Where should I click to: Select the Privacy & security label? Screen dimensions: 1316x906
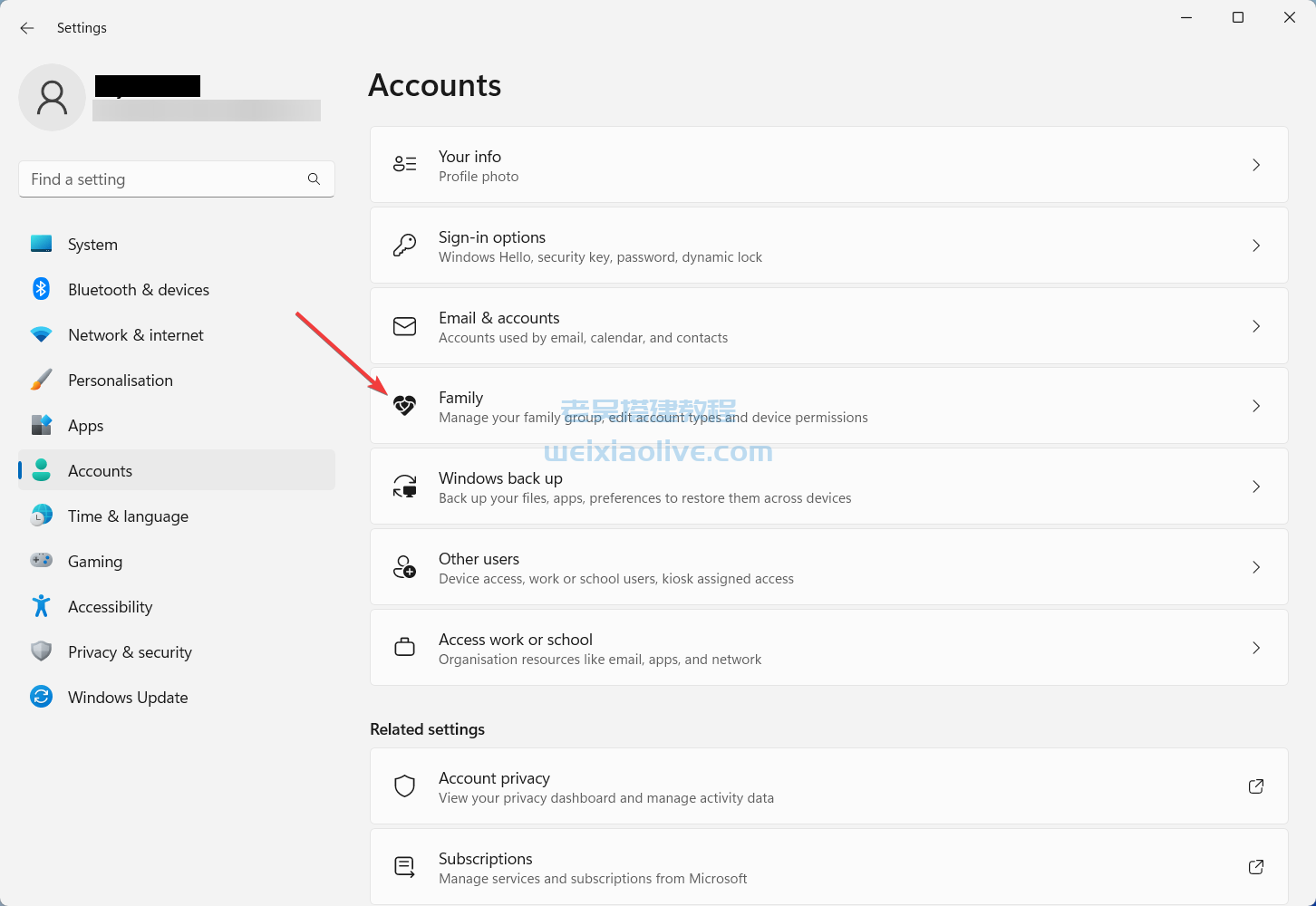(x=130, y=652)
